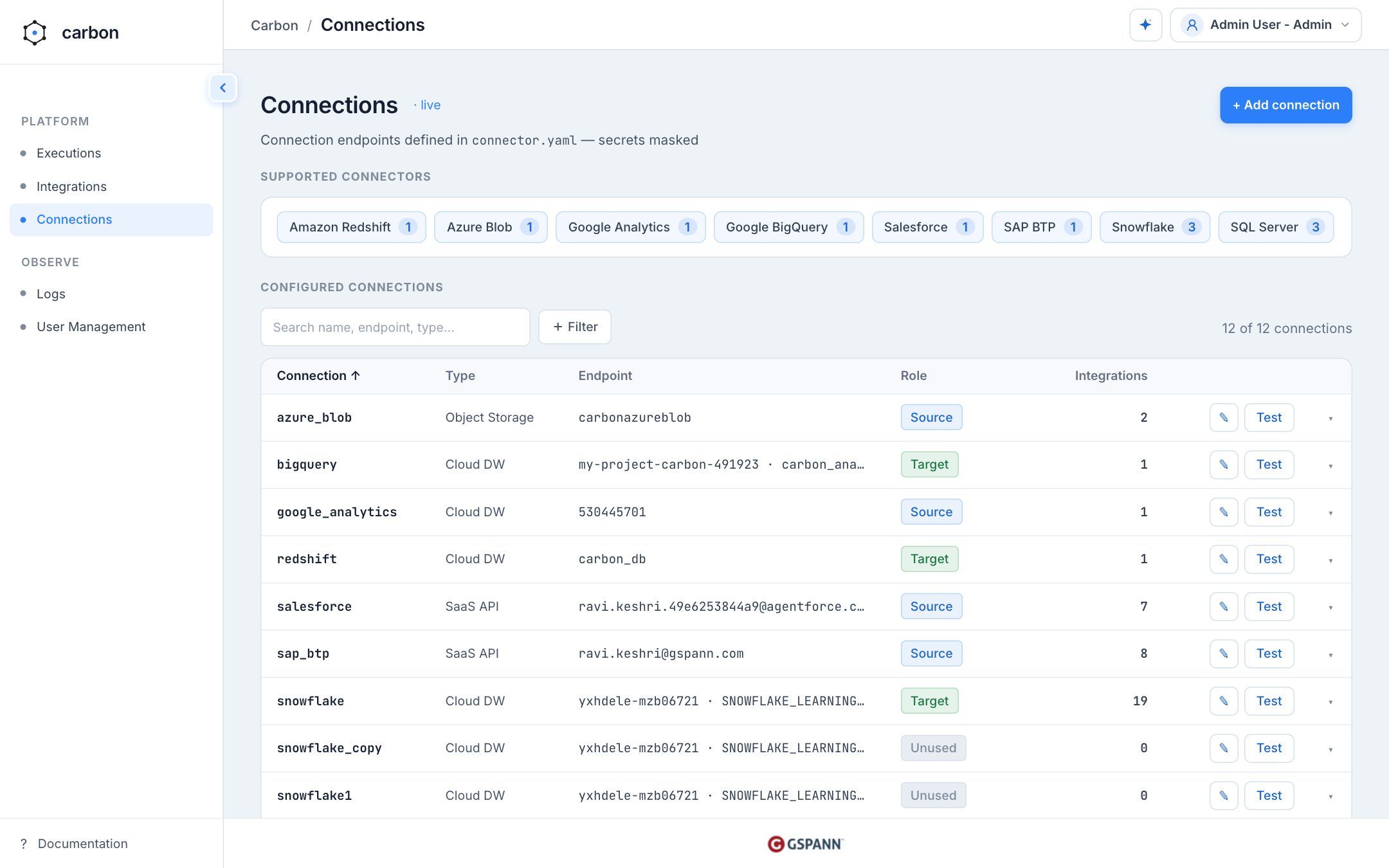Screen dimensions: 1389x868
Task: Edit the salesforce connection pencil icon
Action: pos(1224,607)
